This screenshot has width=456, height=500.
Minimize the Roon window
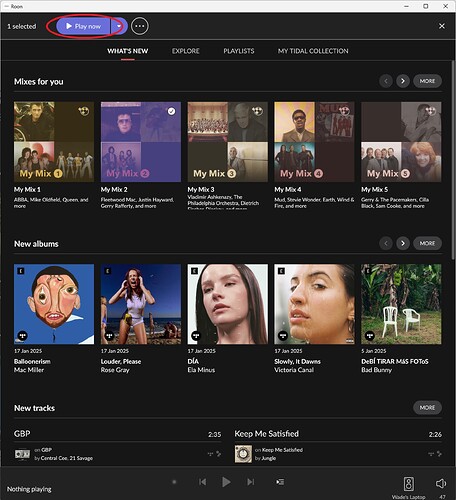[406, 6]
